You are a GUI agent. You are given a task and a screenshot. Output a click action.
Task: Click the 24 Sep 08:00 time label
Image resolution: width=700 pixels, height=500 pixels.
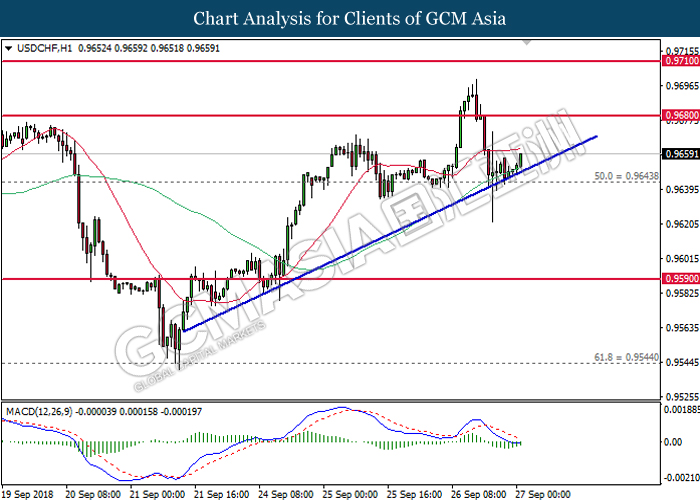tap(286, 494)
